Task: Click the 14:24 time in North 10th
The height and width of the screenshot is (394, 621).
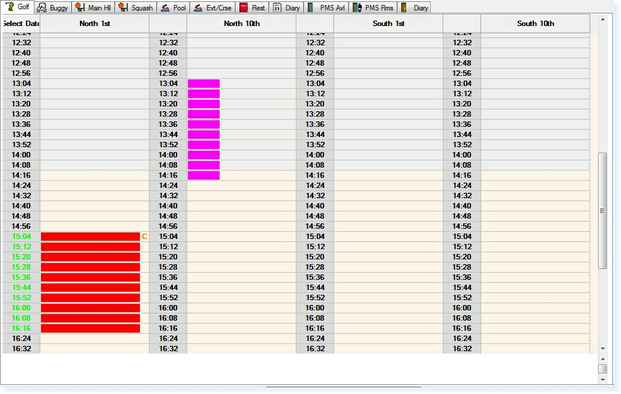Action: click(168, 185)
